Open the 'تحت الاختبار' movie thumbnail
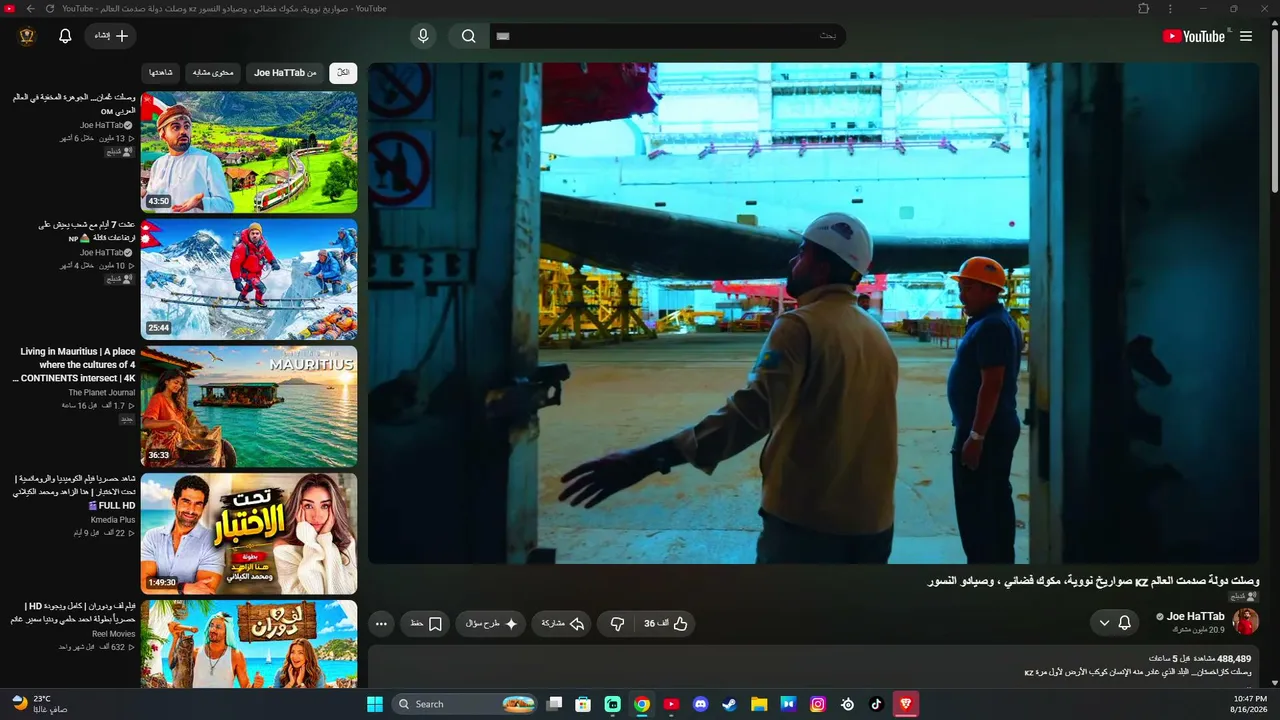Viewport: 1280px width, 720px height. tap(249, 534)
